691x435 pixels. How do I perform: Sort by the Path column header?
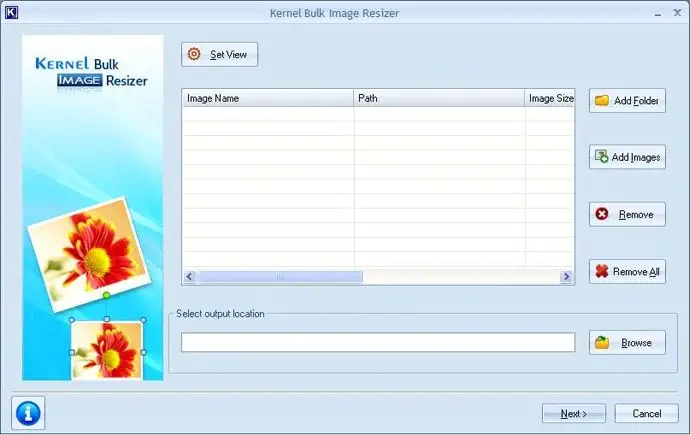[439, 98]
